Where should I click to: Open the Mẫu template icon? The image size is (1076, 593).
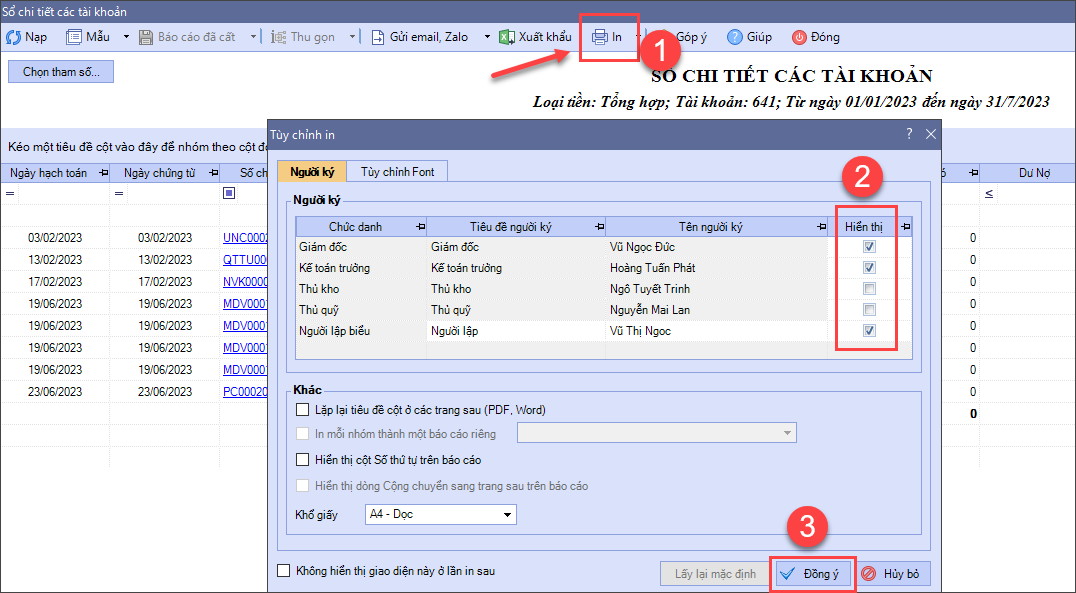(74, 37)
